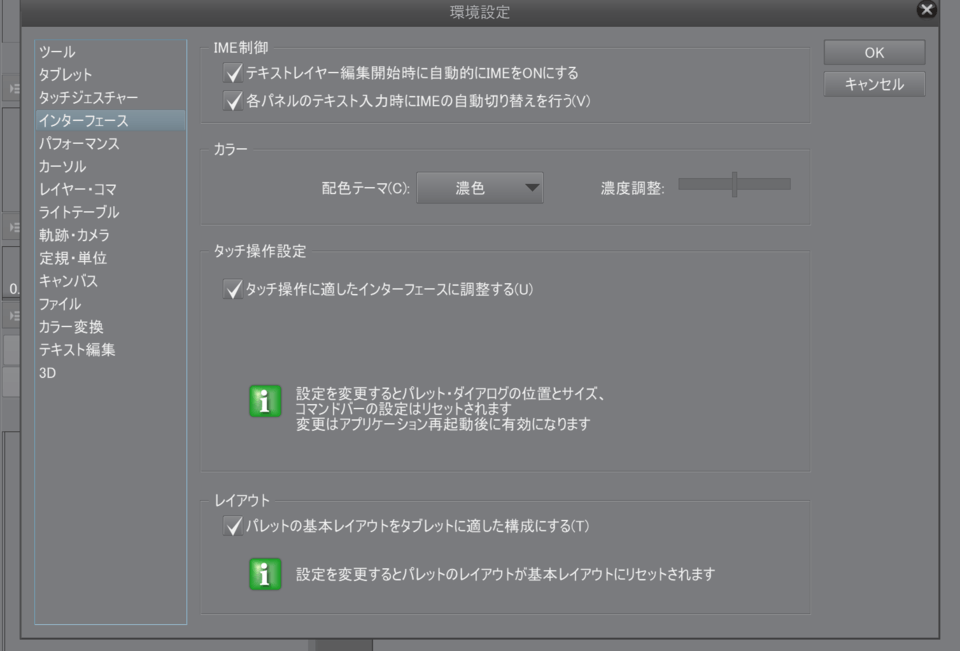
Task: Select ツール in the category list
Action: point(110,52)
